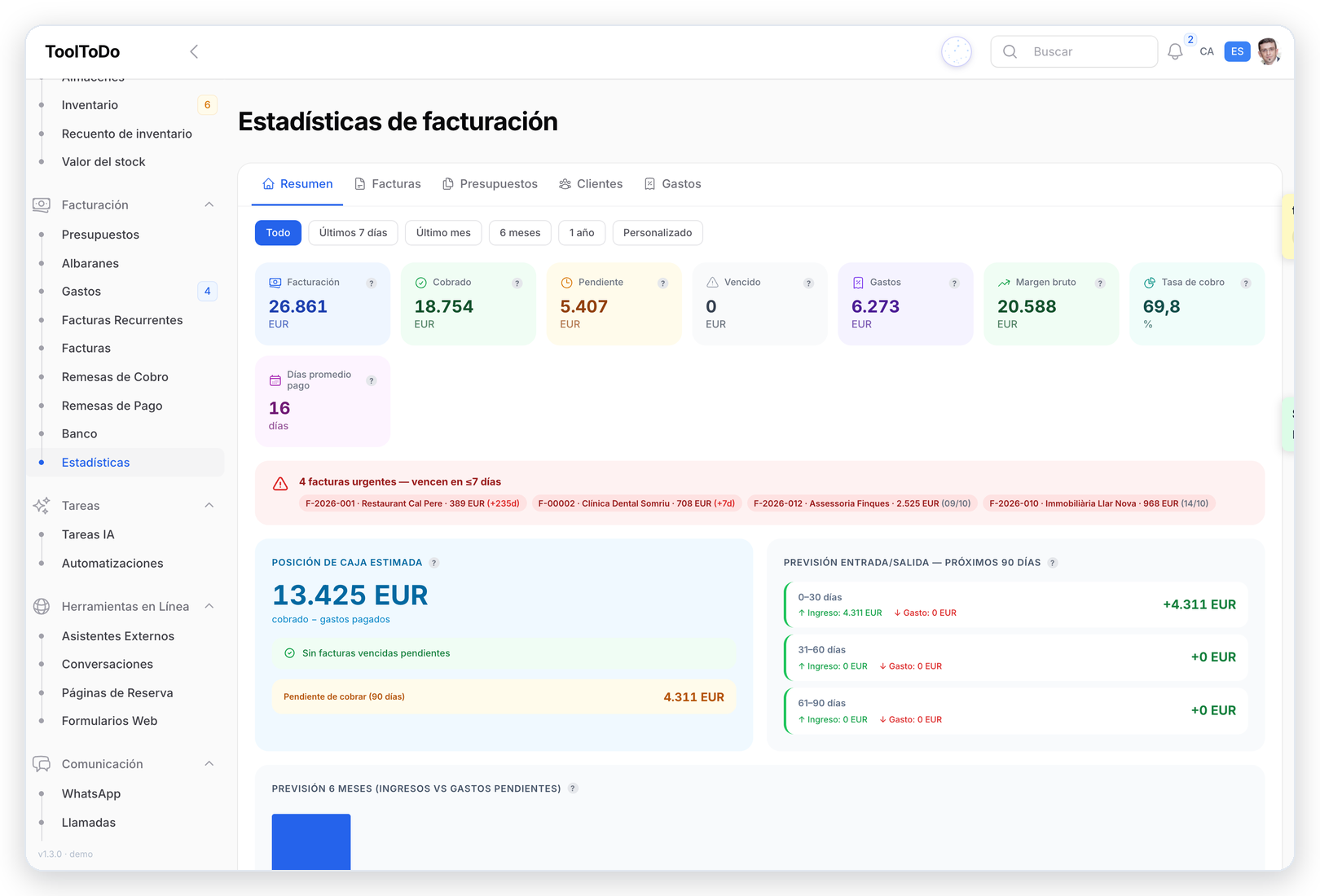Click the Facturación help question mark

tap(372, 283)
